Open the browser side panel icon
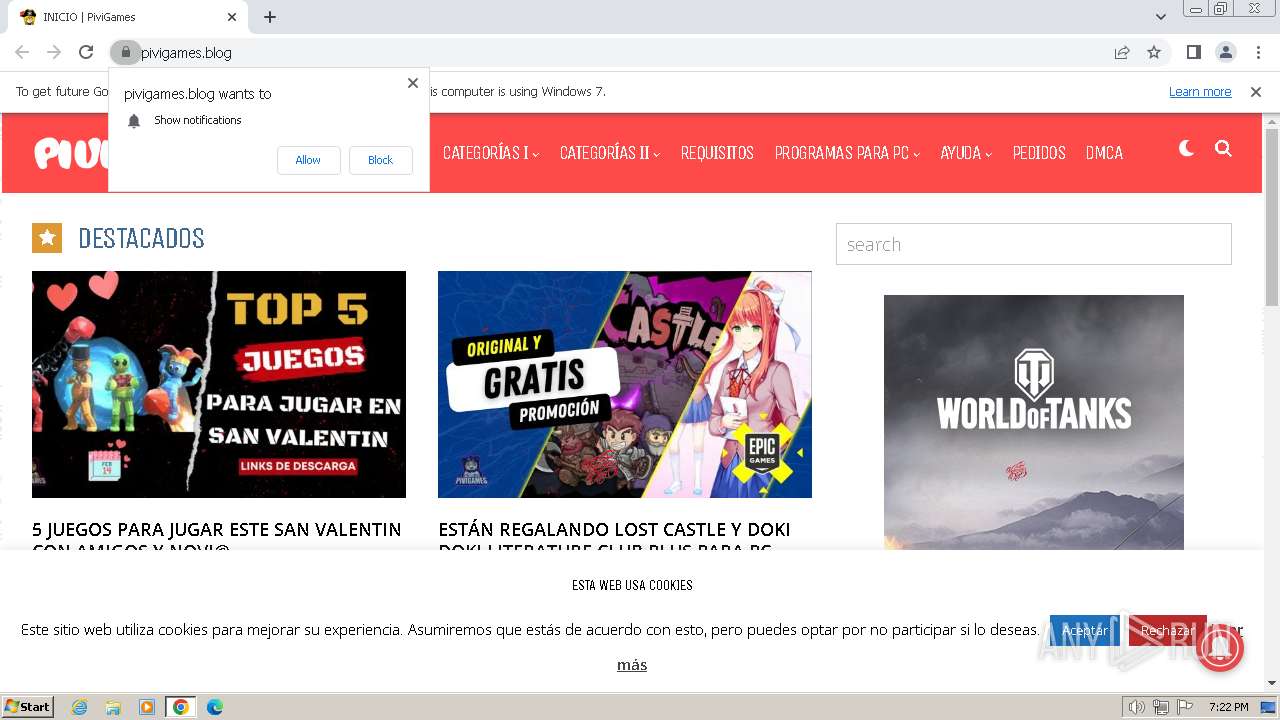Image resolution: width=1280 pixels, height=720 pixels. [1193, 52]
